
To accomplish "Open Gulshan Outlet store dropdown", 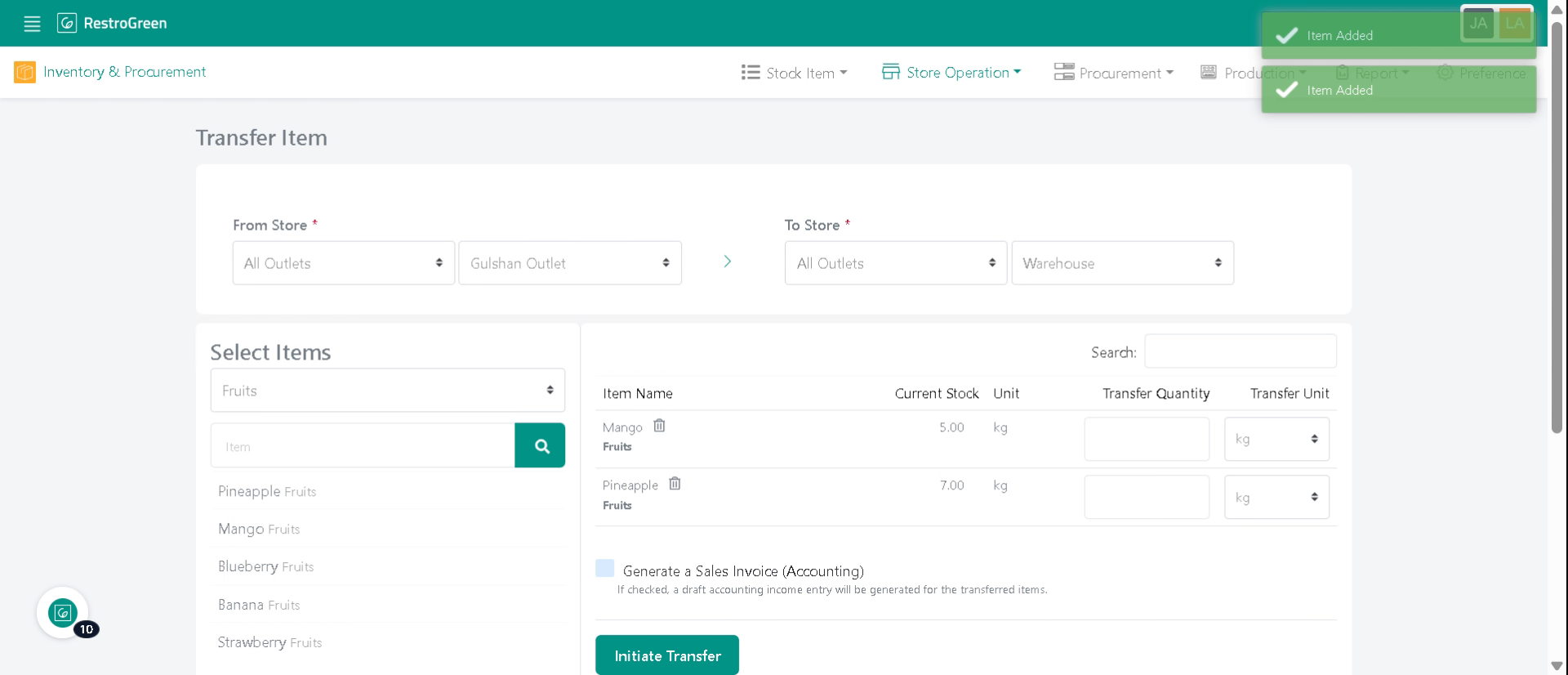I will [x=570, y=262].
